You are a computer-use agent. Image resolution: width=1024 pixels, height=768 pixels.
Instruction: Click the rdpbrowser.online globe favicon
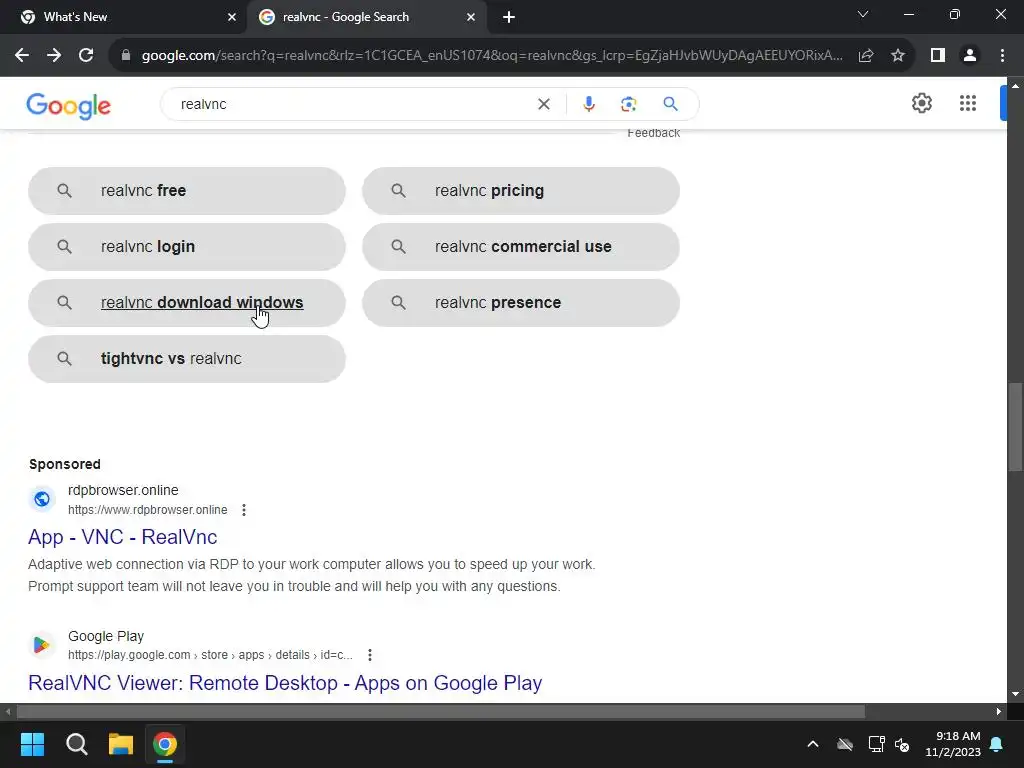tap(42, 500)
